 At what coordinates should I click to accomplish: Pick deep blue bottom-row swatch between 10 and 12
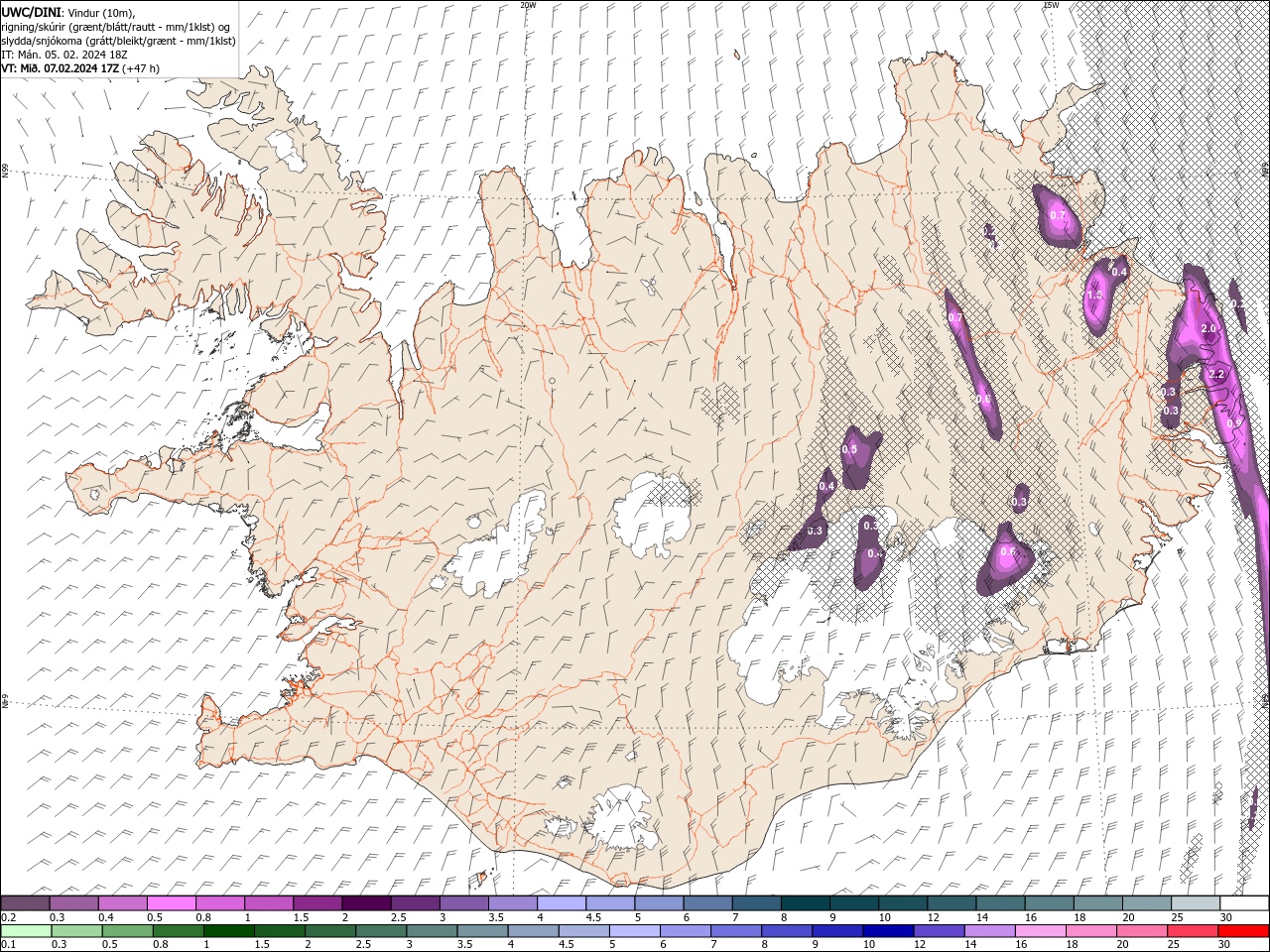pyautogui.click(x=887, y=930)
